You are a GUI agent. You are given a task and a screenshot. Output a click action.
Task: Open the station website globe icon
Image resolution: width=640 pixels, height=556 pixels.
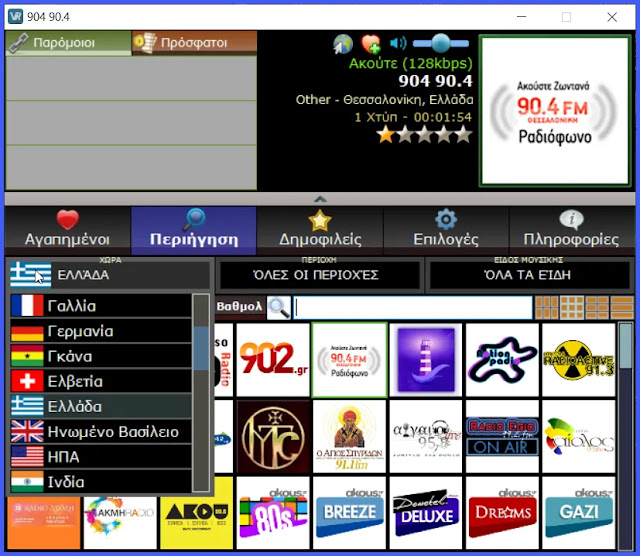pyautogui.click(x=342, y=44)
